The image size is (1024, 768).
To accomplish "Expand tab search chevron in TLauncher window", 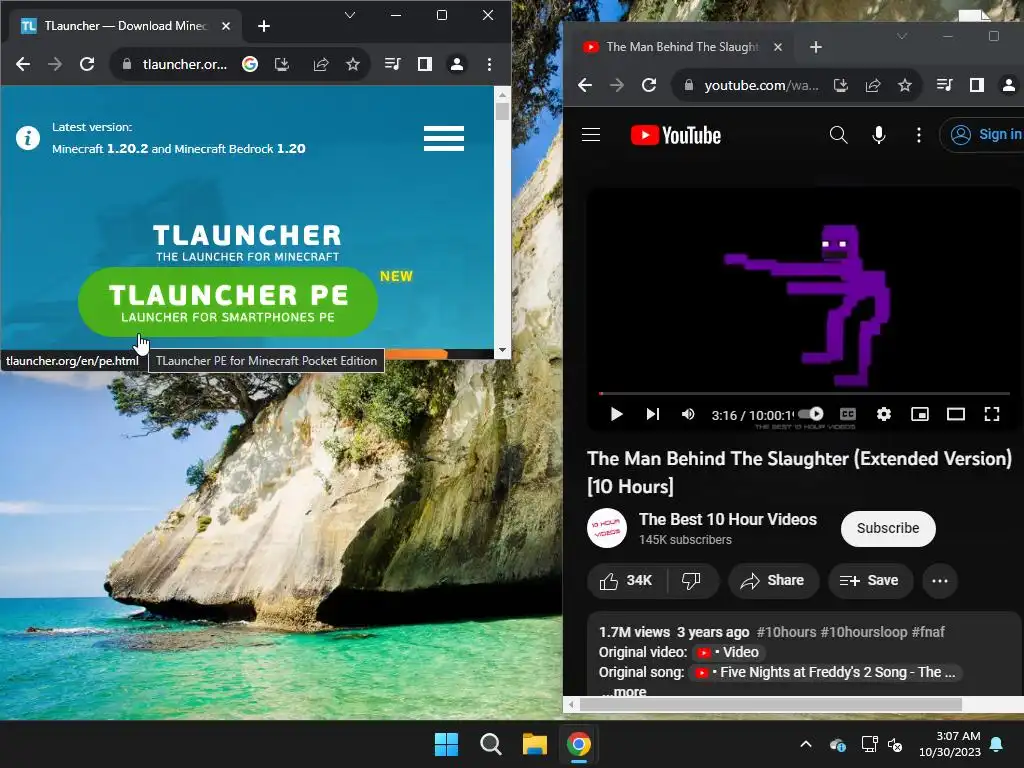I will click(350, 15).
